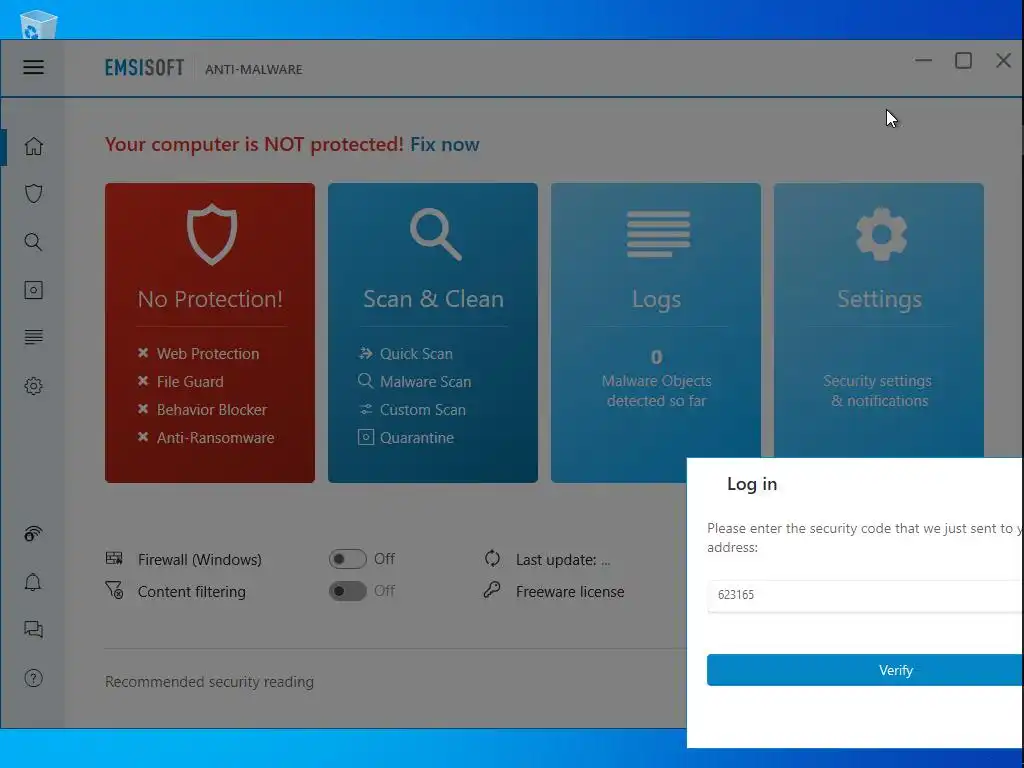Viewport: 1024px width, 768px height.
Task: Click the large shield icon on No Protection tile
Action: click(211, 234)
